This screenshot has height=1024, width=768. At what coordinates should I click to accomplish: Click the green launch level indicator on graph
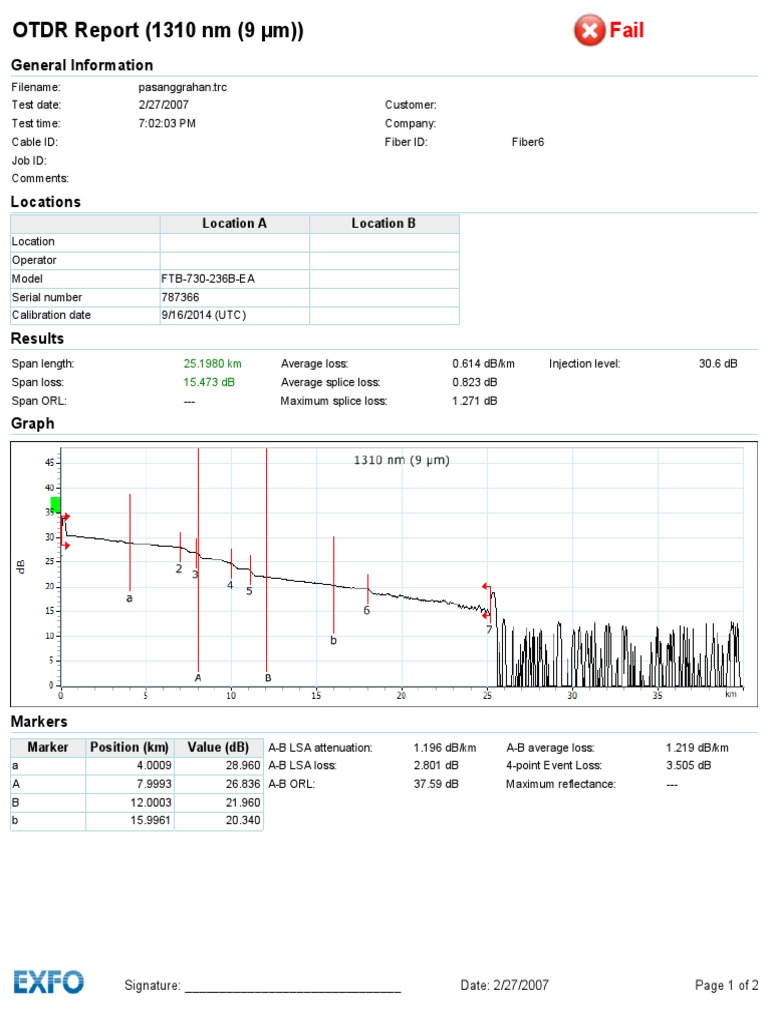click(56, 504)
